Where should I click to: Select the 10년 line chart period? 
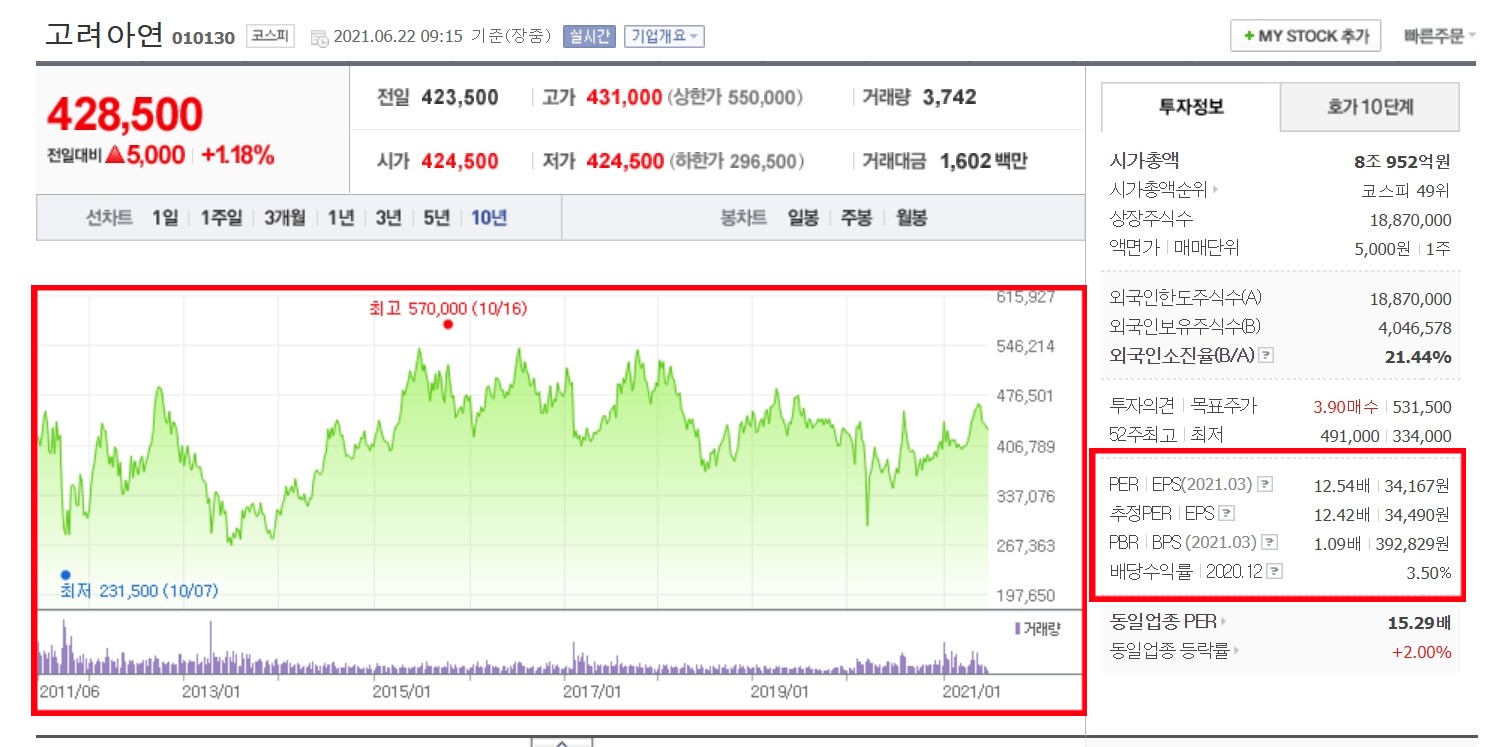[489, 218]
